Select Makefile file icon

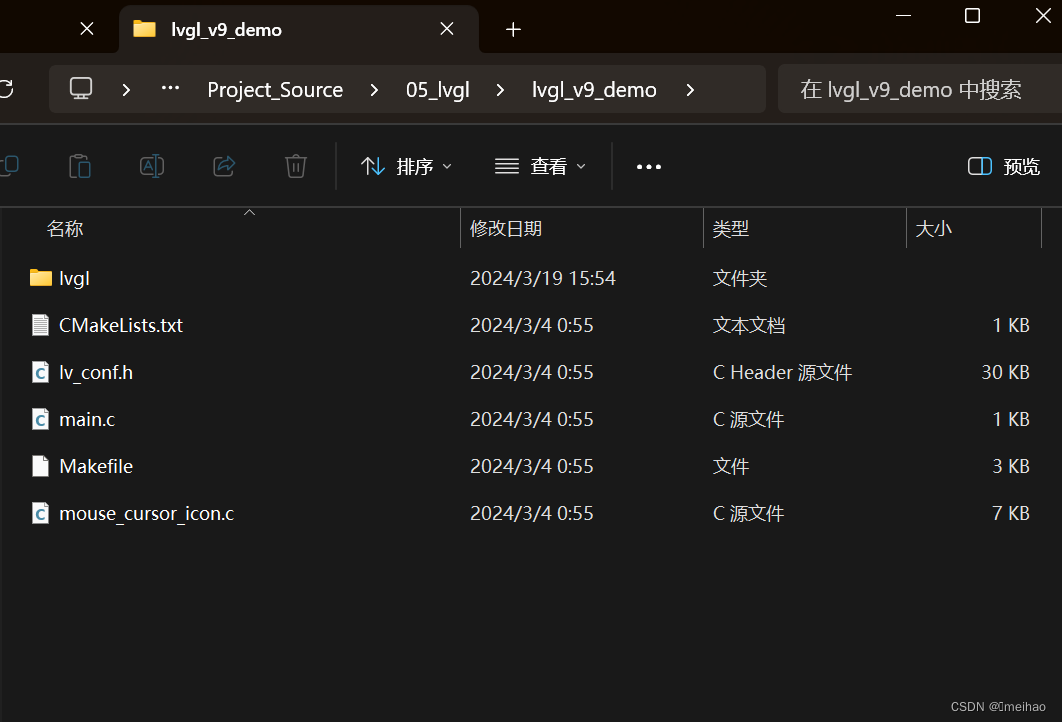tap(41, 466)
